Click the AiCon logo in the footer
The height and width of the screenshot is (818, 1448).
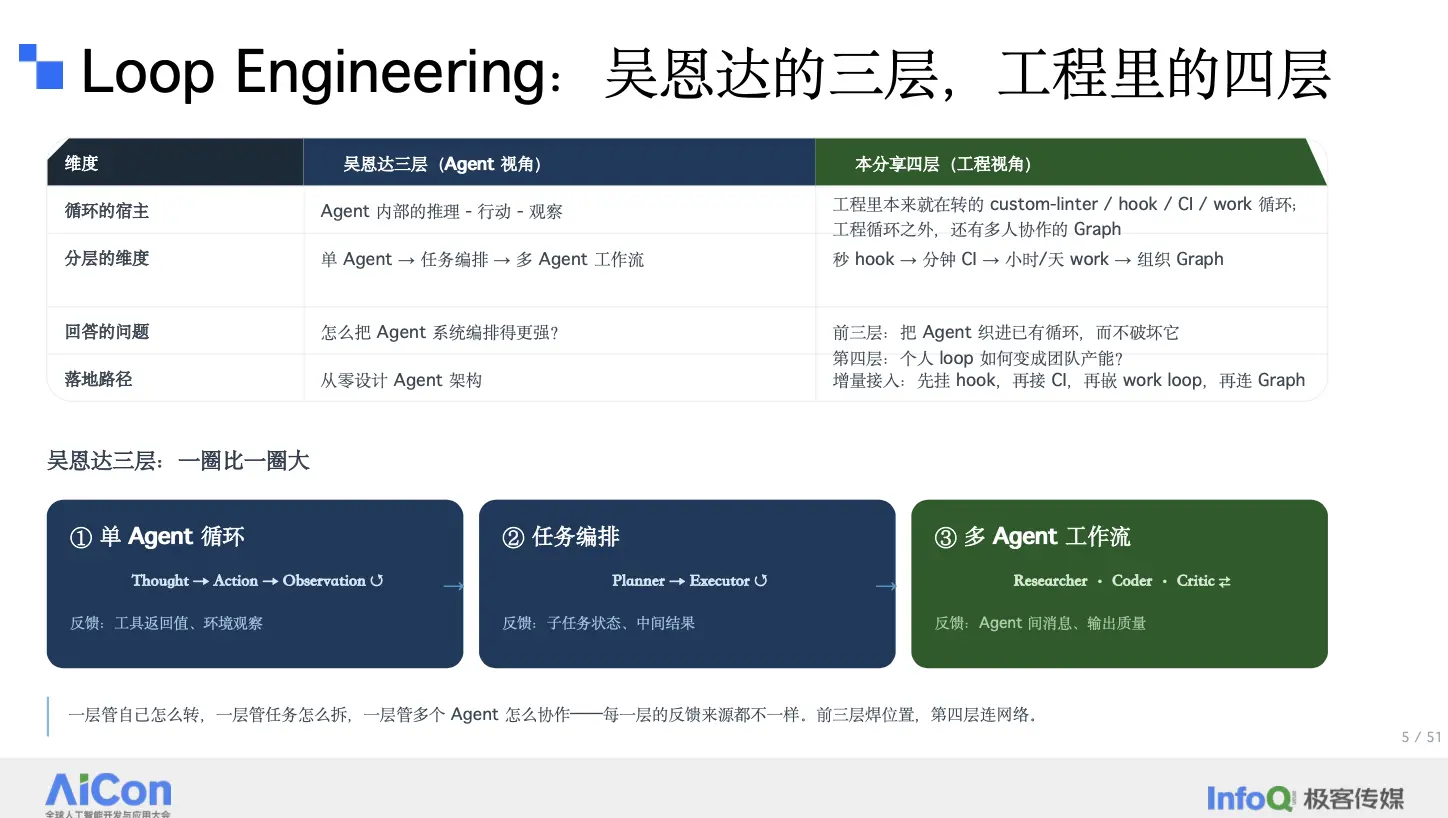click(108, 795)
